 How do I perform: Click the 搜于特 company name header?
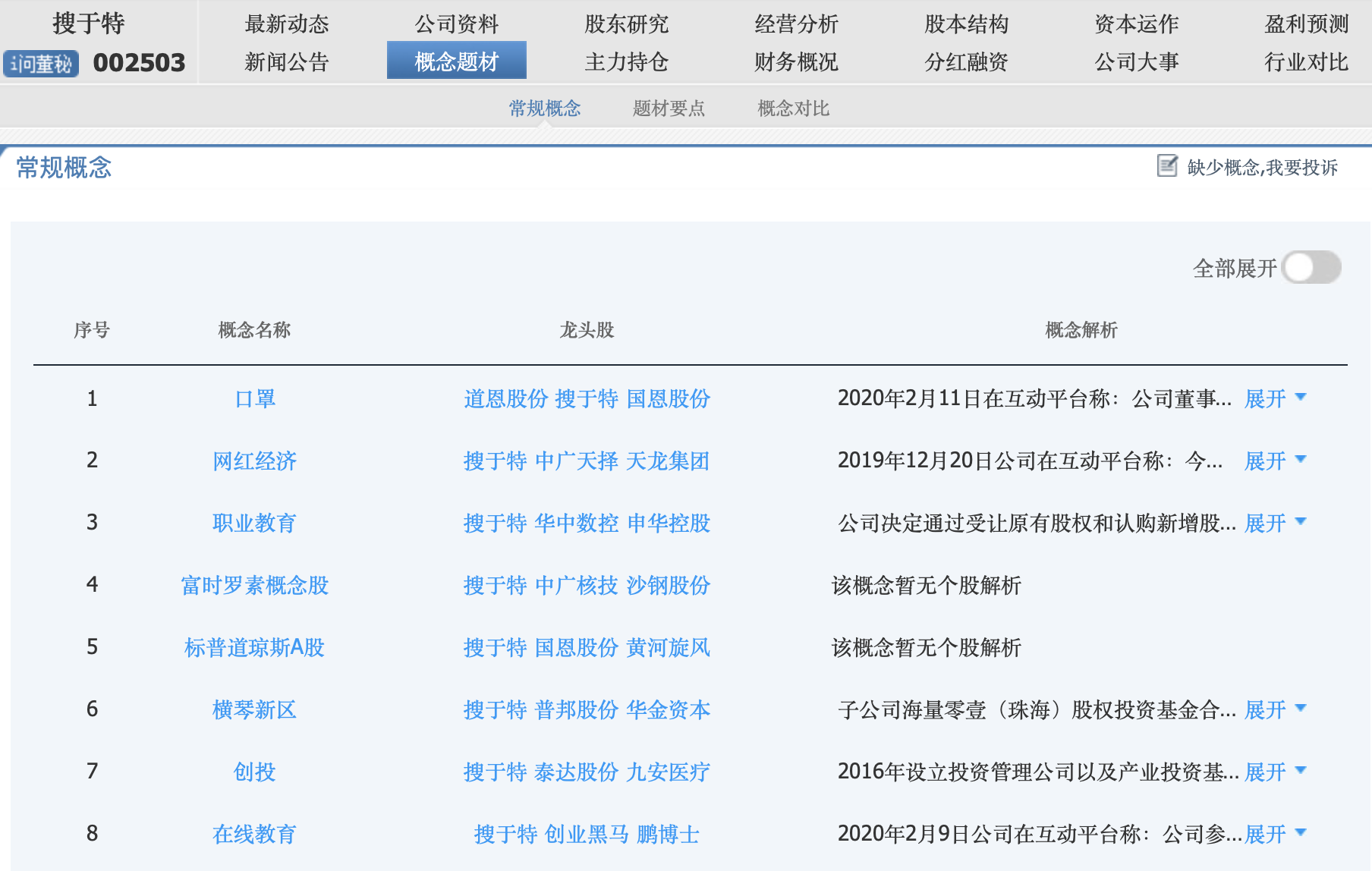(x=89, y=24)
